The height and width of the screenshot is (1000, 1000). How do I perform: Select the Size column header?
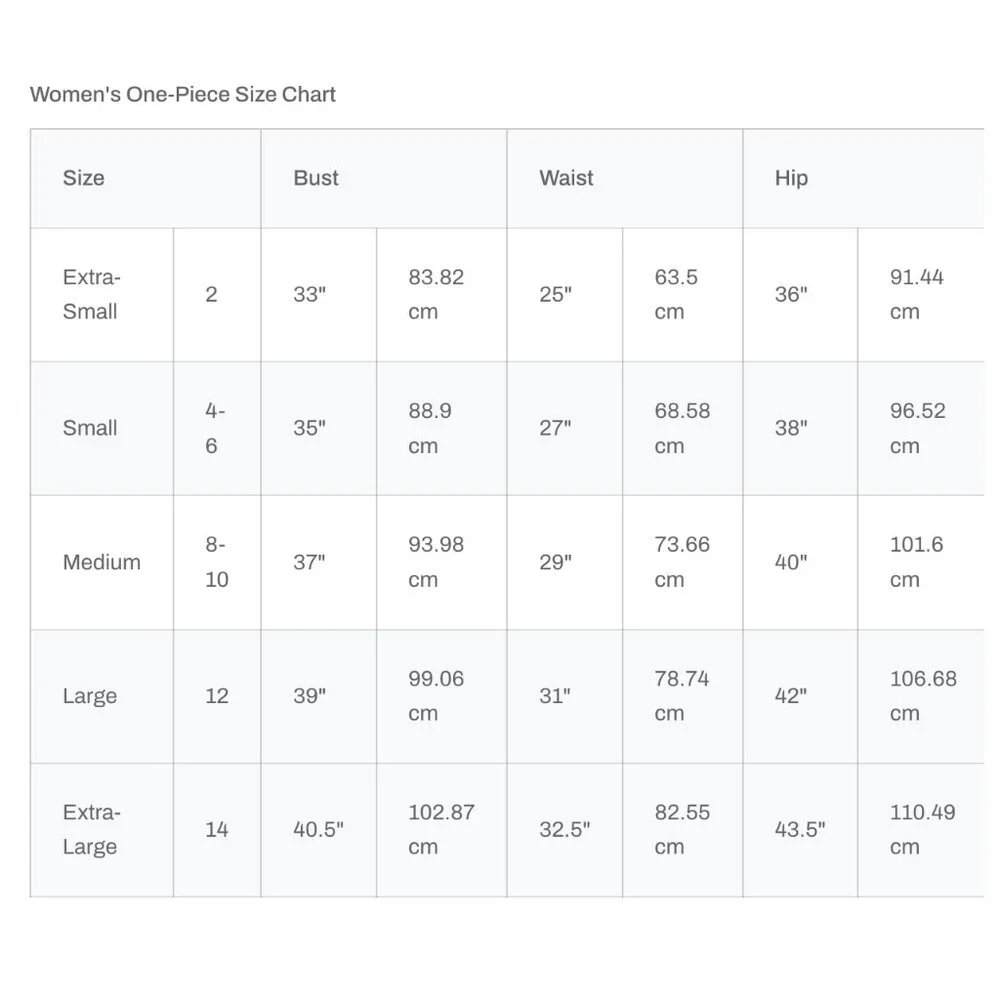point(84,178)
